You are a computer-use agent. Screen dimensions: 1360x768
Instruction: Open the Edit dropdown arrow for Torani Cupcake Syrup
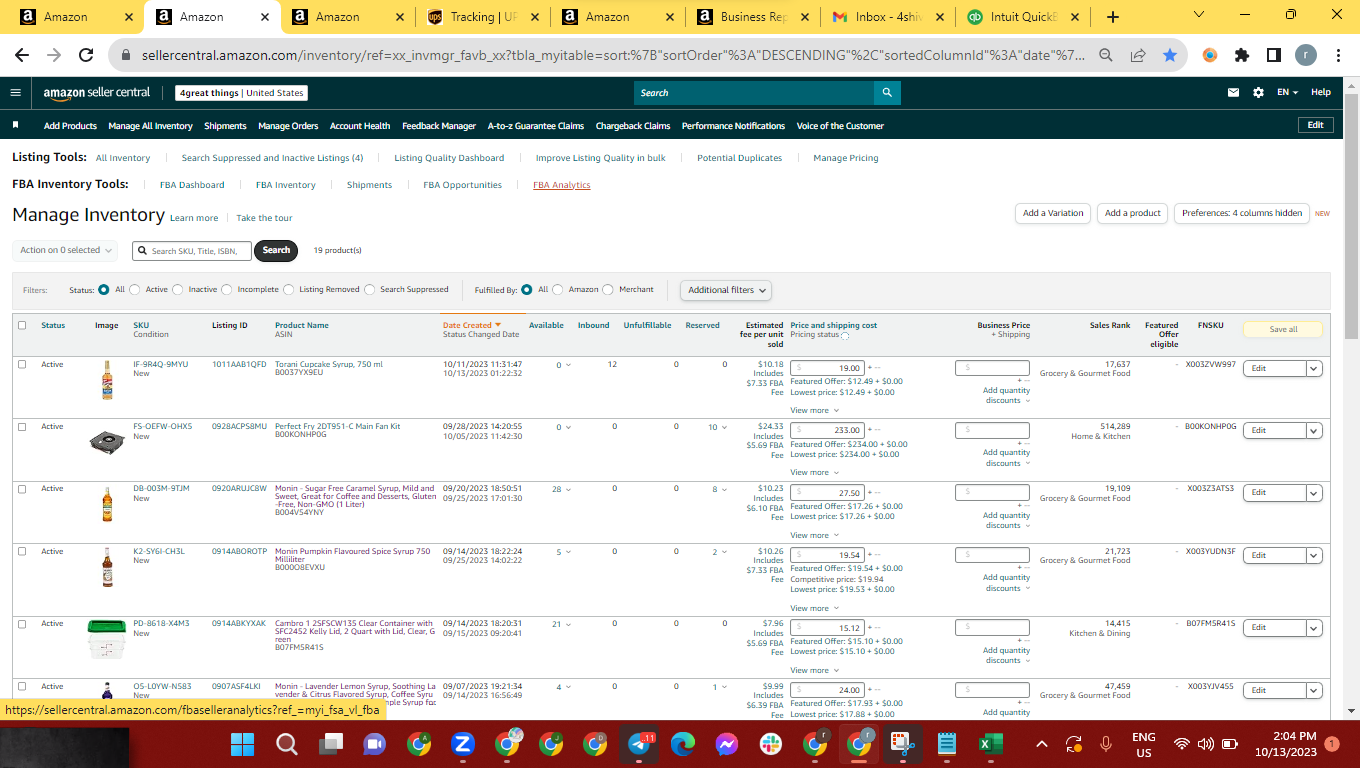1315,368
